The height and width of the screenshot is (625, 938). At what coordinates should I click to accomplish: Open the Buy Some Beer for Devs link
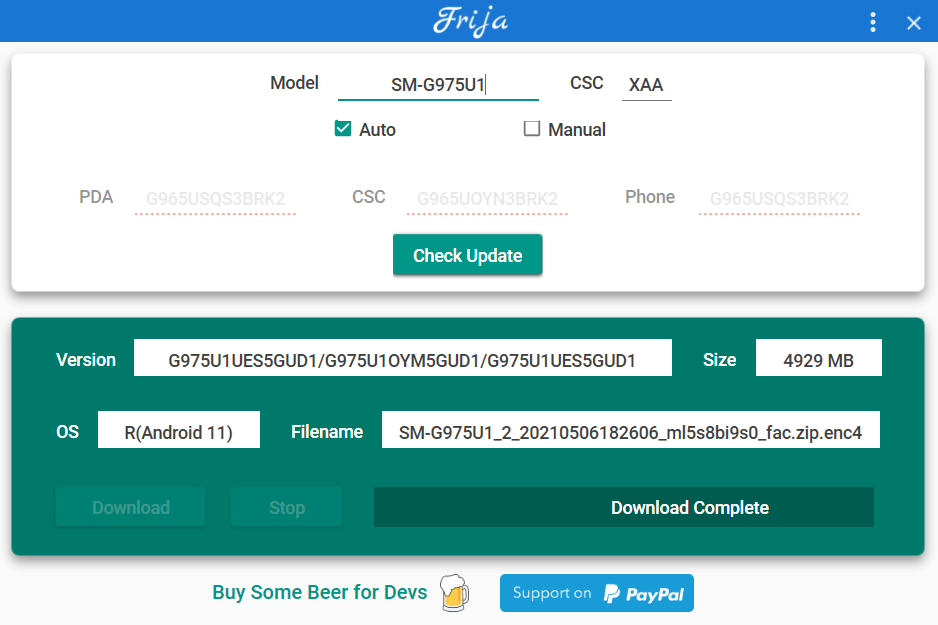point(320,592)
